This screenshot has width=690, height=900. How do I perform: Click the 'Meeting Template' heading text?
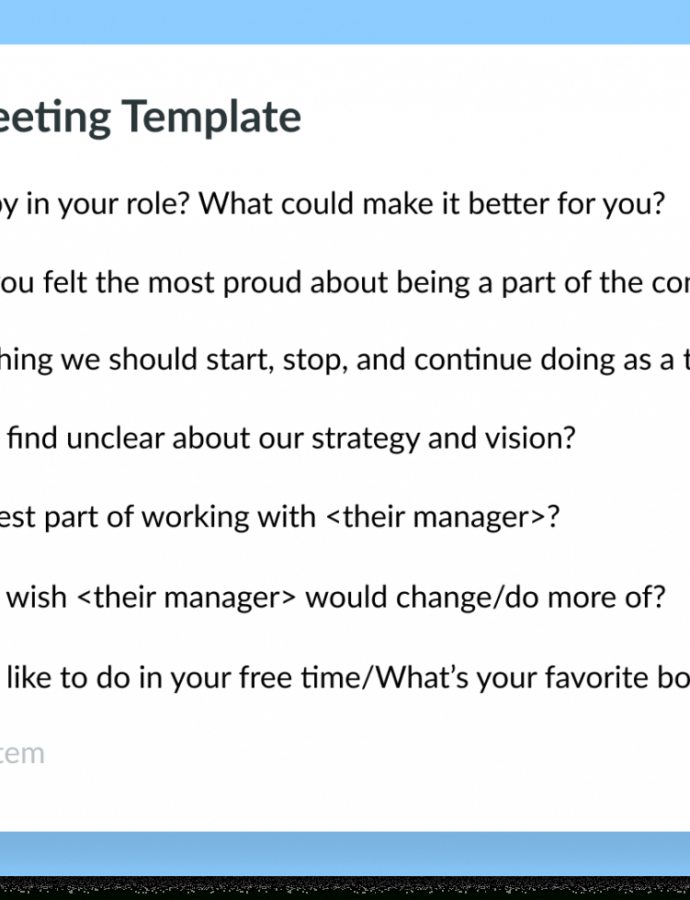tap(150, 117)
